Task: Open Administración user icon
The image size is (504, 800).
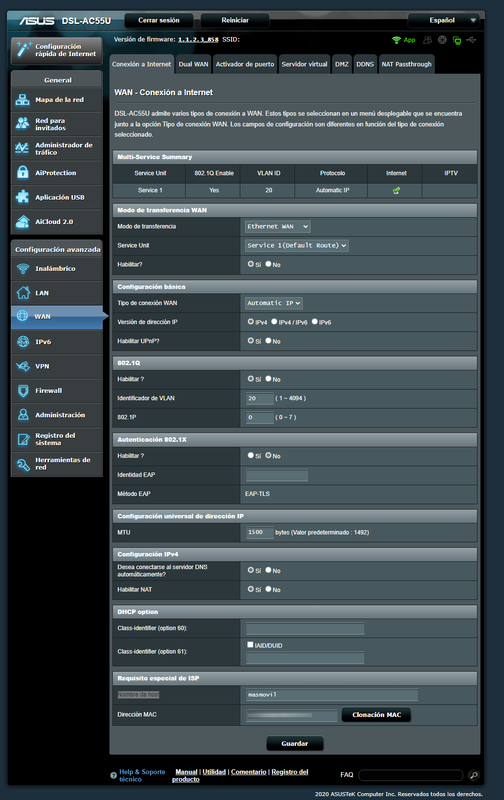Action: pos(23,415)
